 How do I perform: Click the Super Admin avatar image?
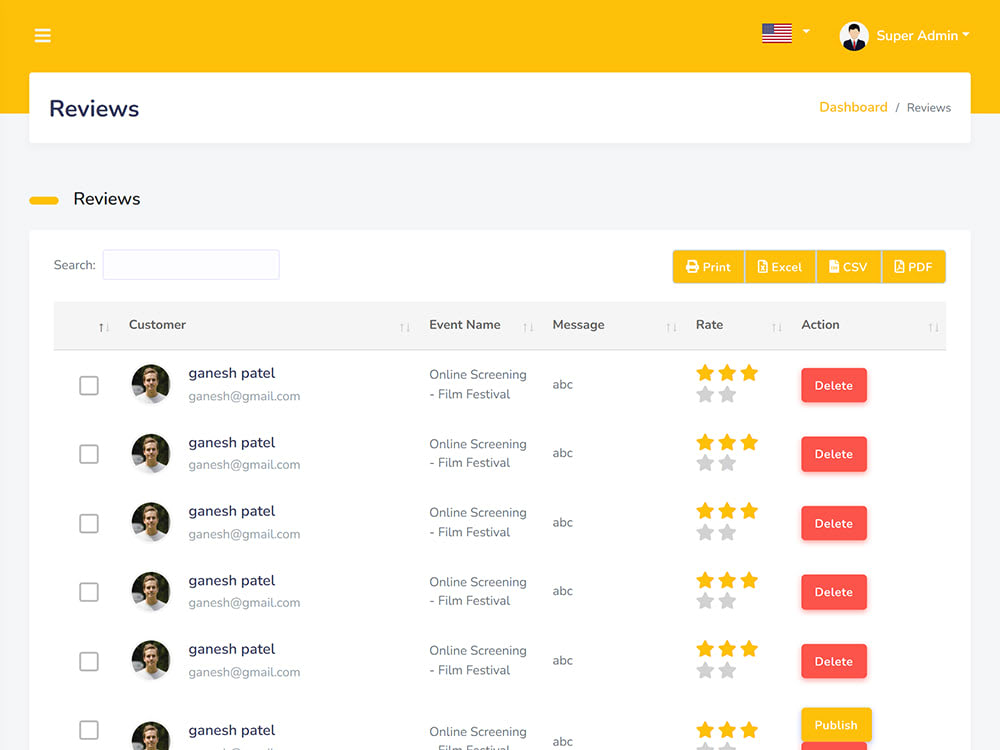pos(854,36)
